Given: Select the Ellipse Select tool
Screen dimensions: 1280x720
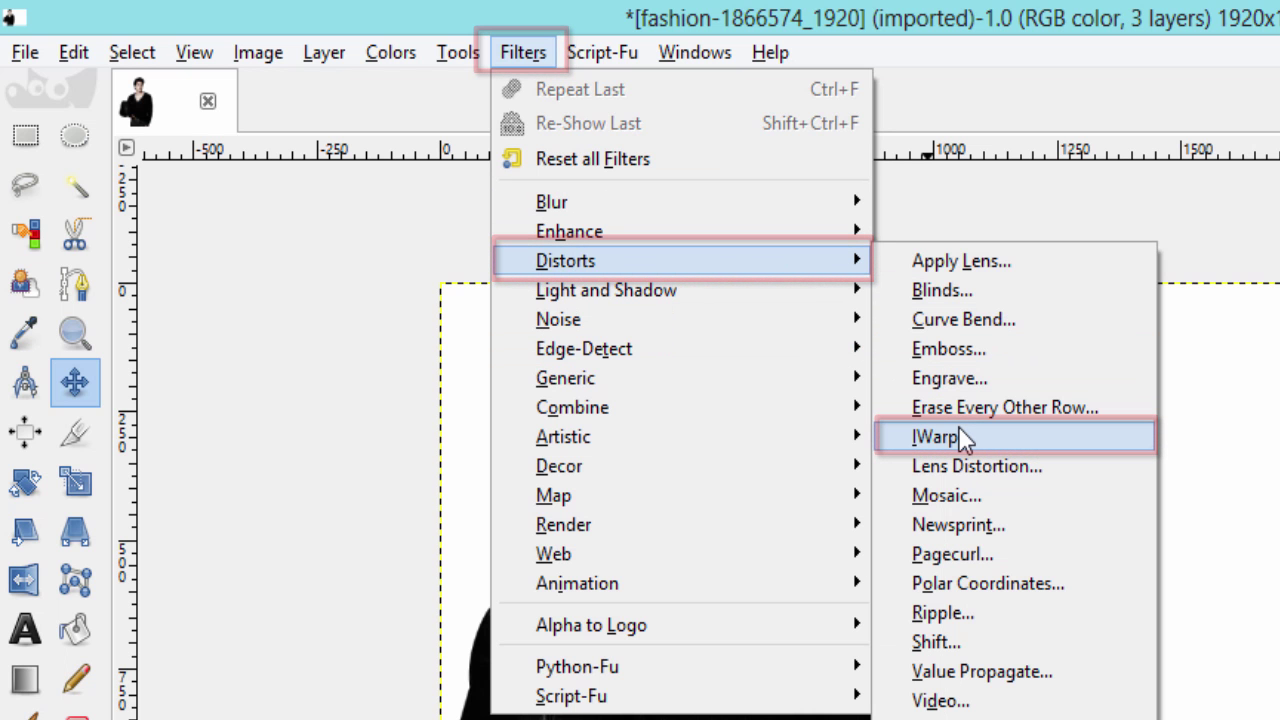Looking at the screenshot, I should point(75,136).
